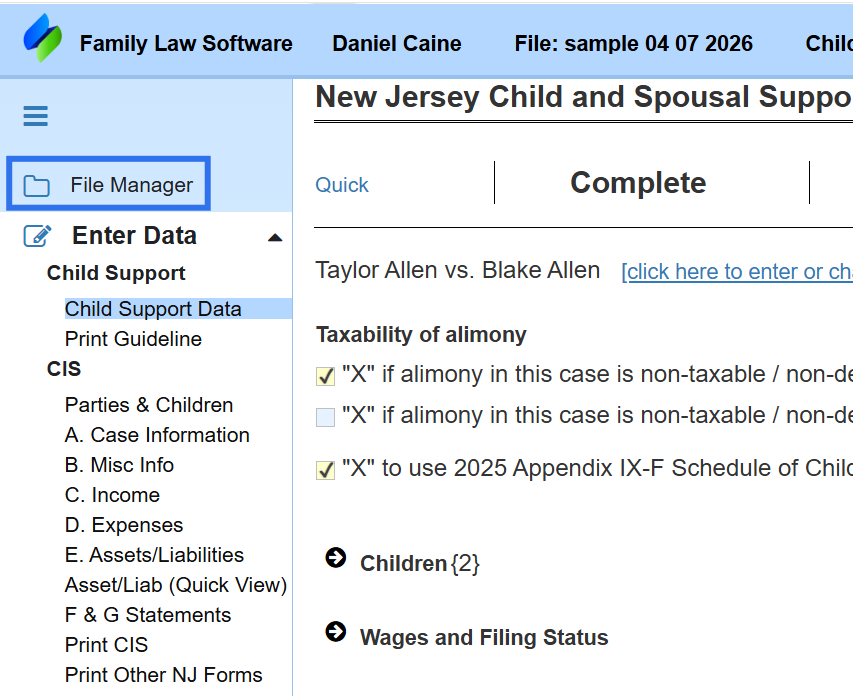853x696 pixels.
Task: Go to Parties & Children
Action: click(149, 405)
